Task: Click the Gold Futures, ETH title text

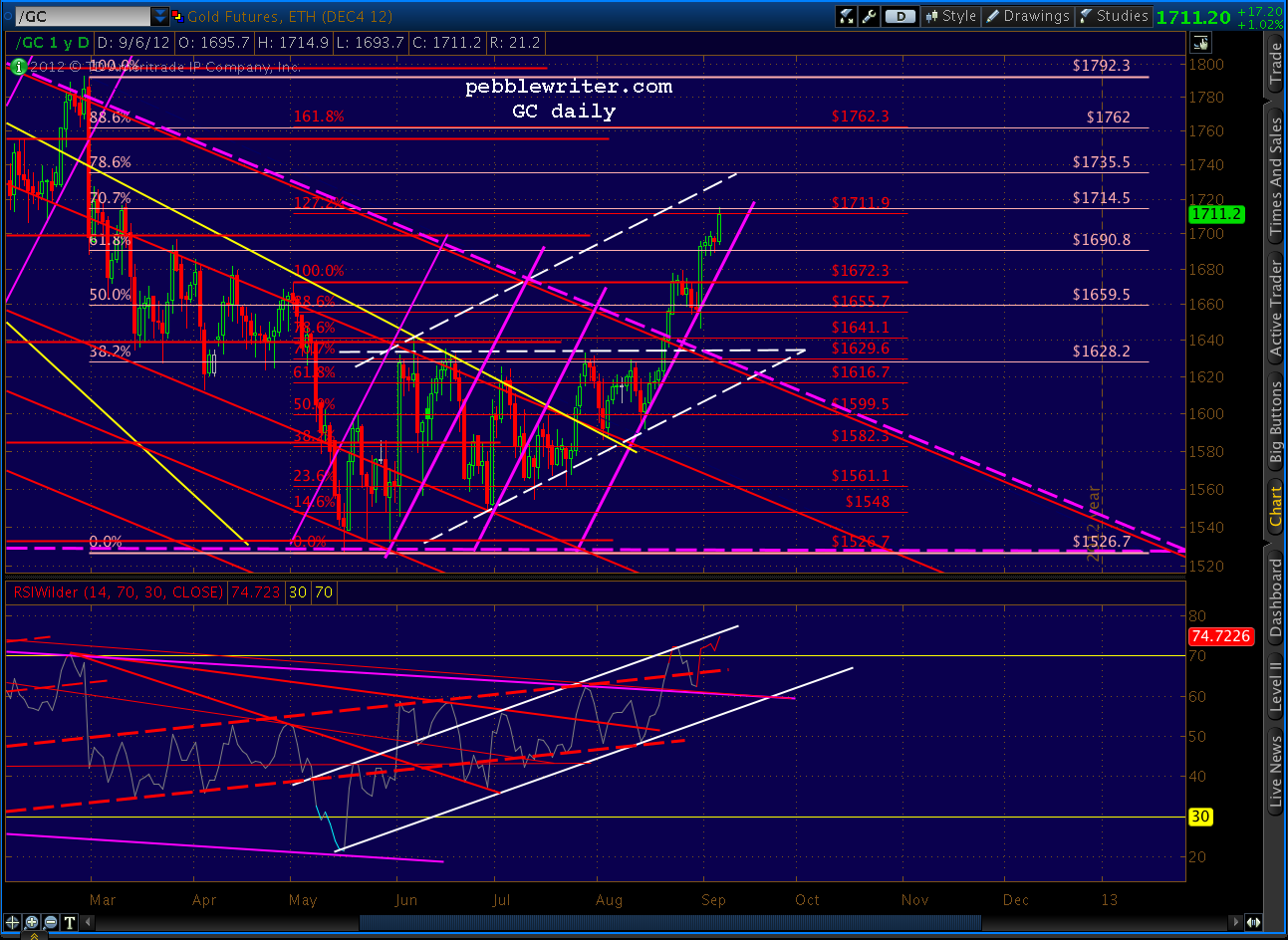Action: 290,16
